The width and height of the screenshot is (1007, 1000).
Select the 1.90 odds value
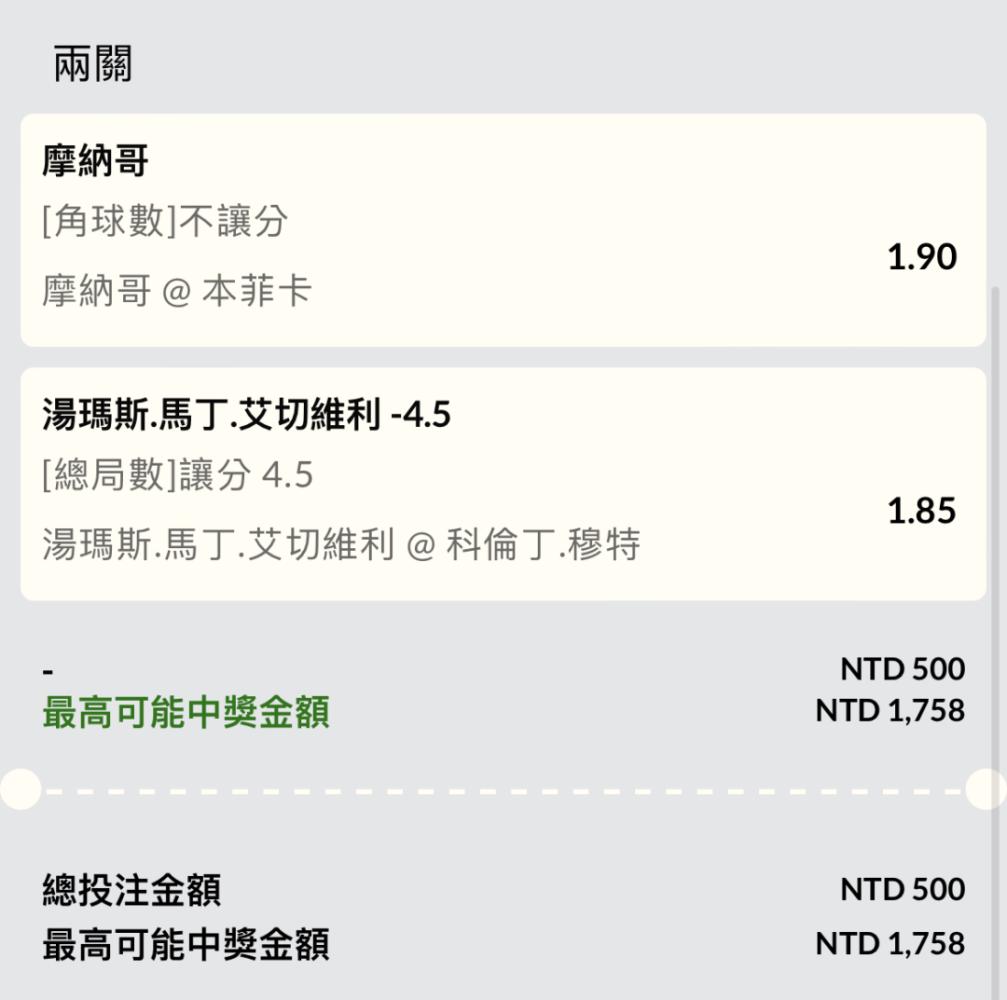[922, 257]
